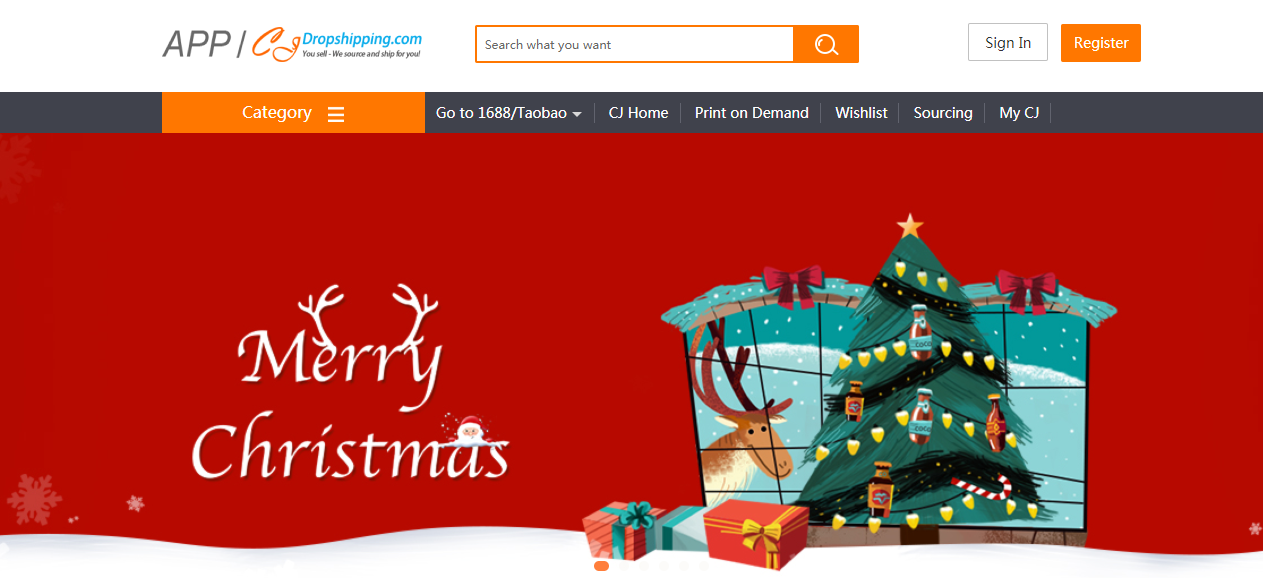The image size is (1263, 578).
Task: Click the orange Register button
Action: tap(1101, 43)
